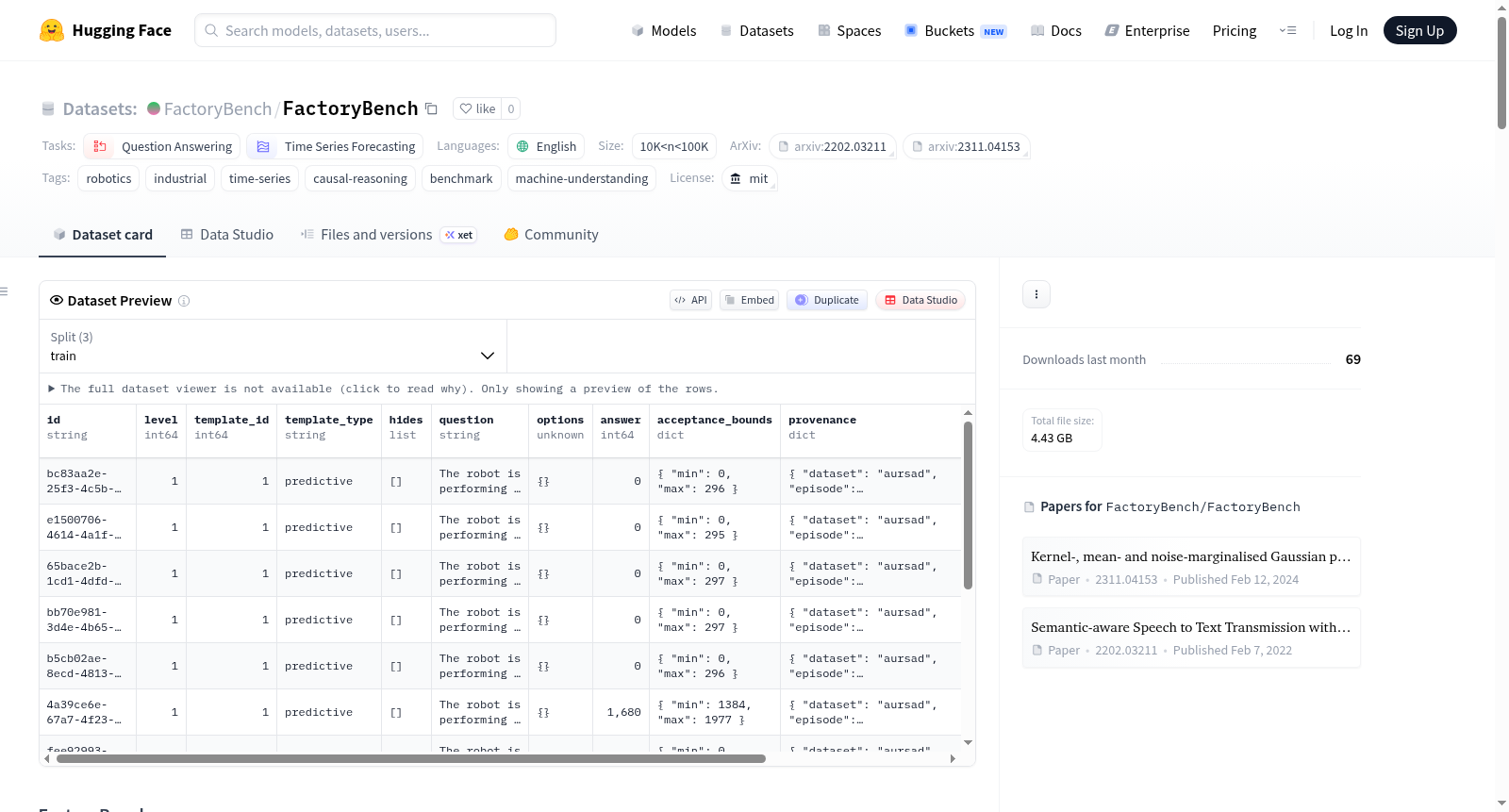Select the Time Series Forecasting task tag
The image size is (1509, 812).
(336, 146)
